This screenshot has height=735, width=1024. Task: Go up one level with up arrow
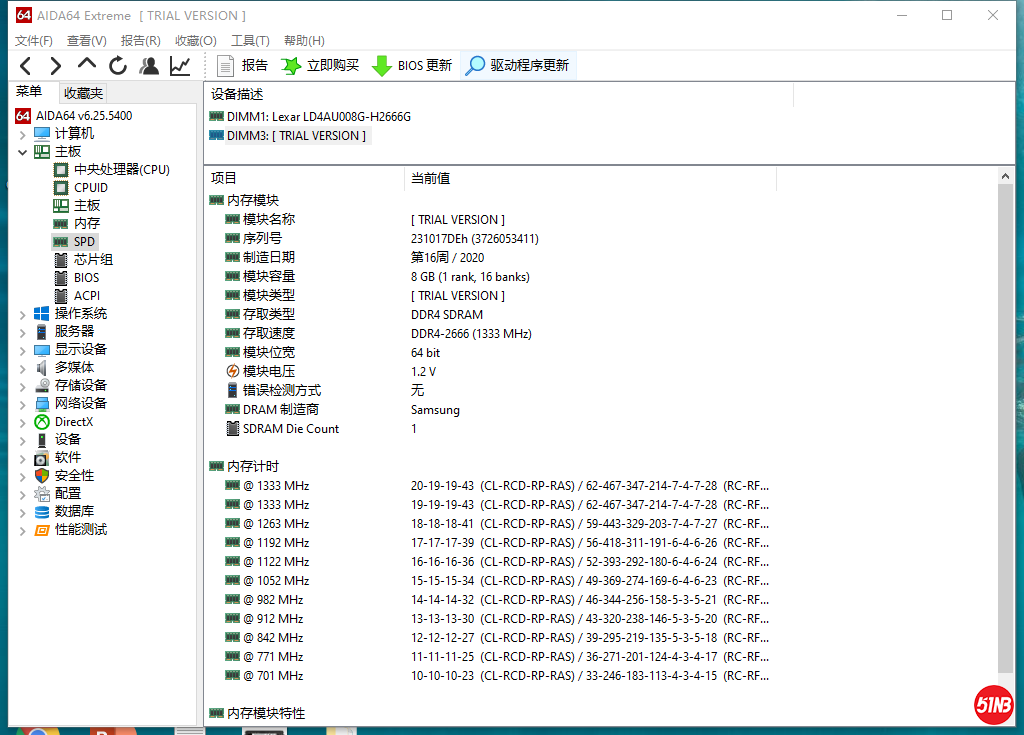pyautogui.click(x=87, y=66)
